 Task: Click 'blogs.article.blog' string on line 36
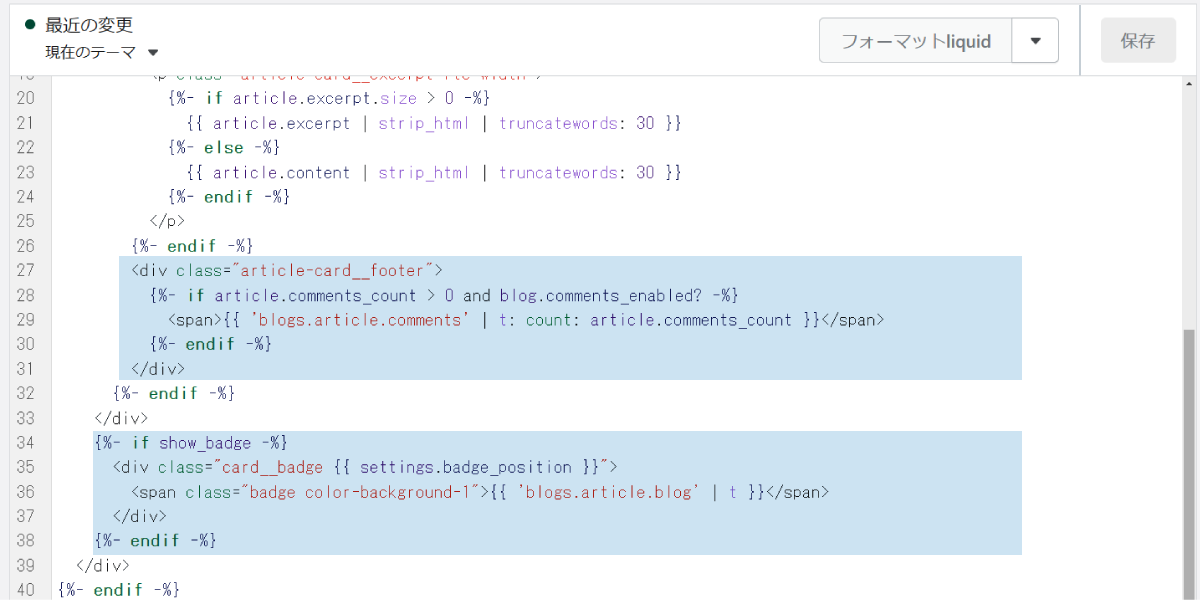pyautogui.click(x=609, y=492)
